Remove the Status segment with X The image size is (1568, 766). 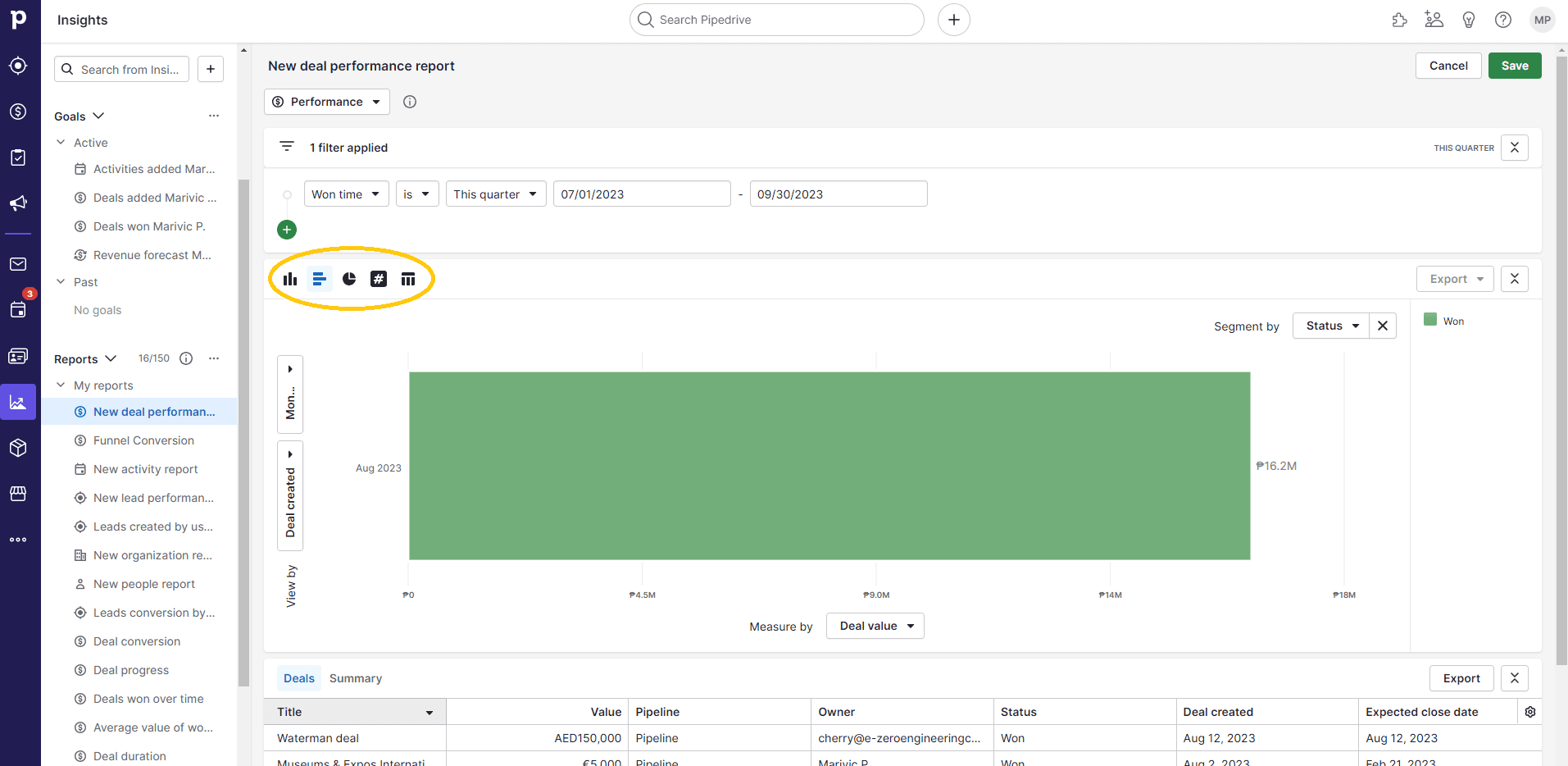(1383, 326)
